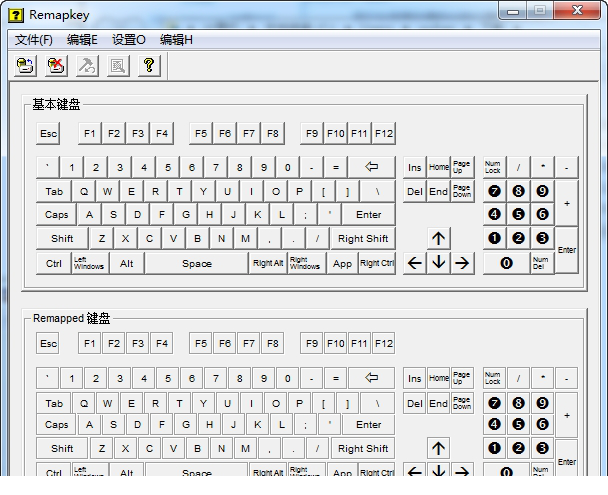The width and height of the screenshot is (608, 495).
Task: Click the Remapkey title bar app icon
Action: 16,15
